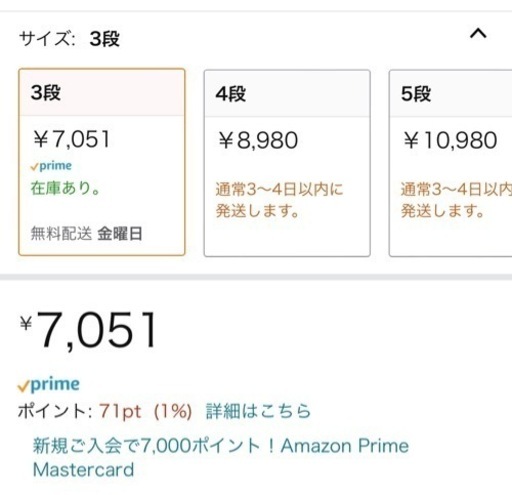Open the Amazon Prime Mastercard offer link
This screenshot has height=495, width=512.
point(221,457)
